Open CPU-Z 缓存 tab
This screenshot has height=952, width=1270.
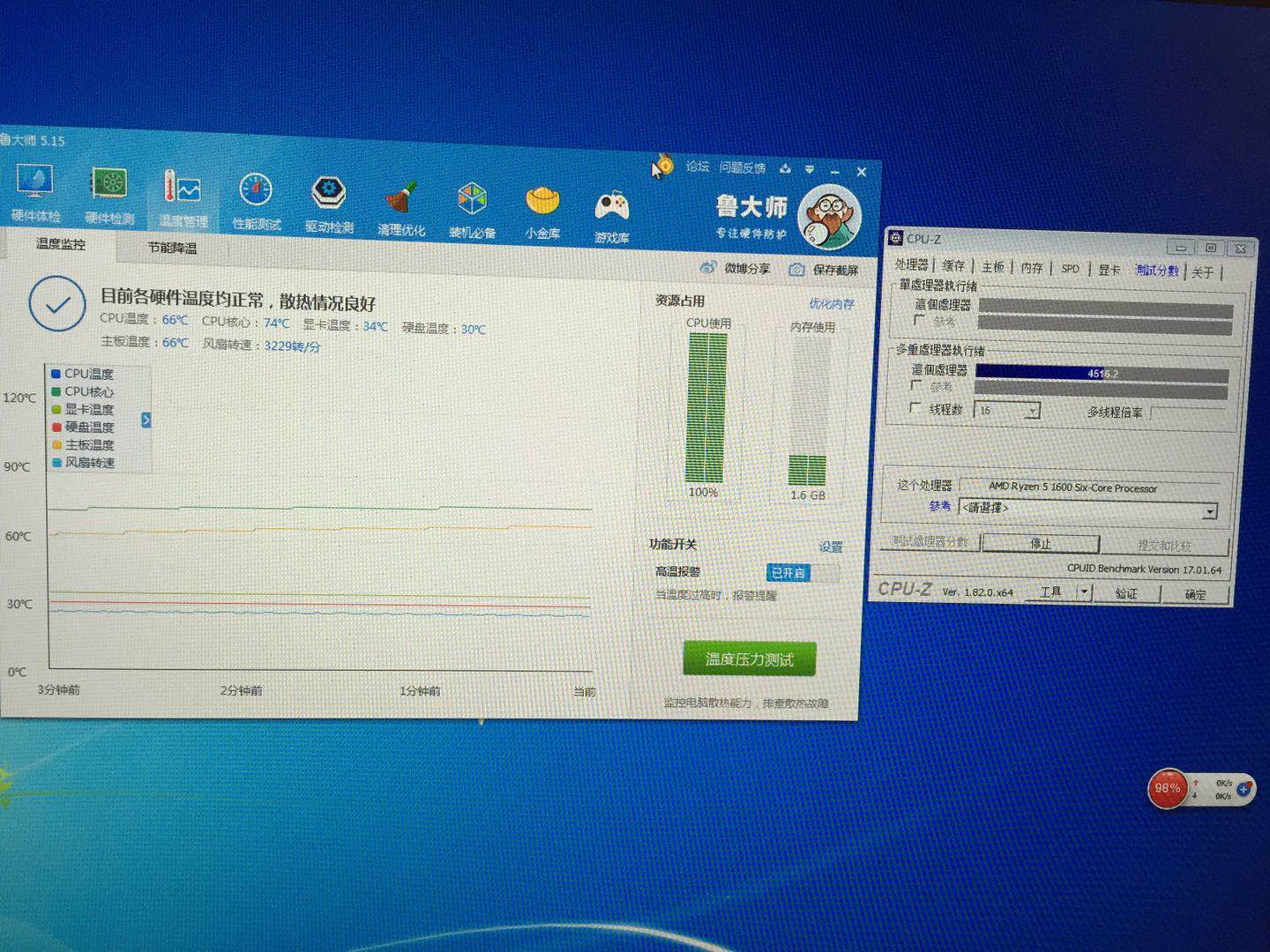pos(953,266)
